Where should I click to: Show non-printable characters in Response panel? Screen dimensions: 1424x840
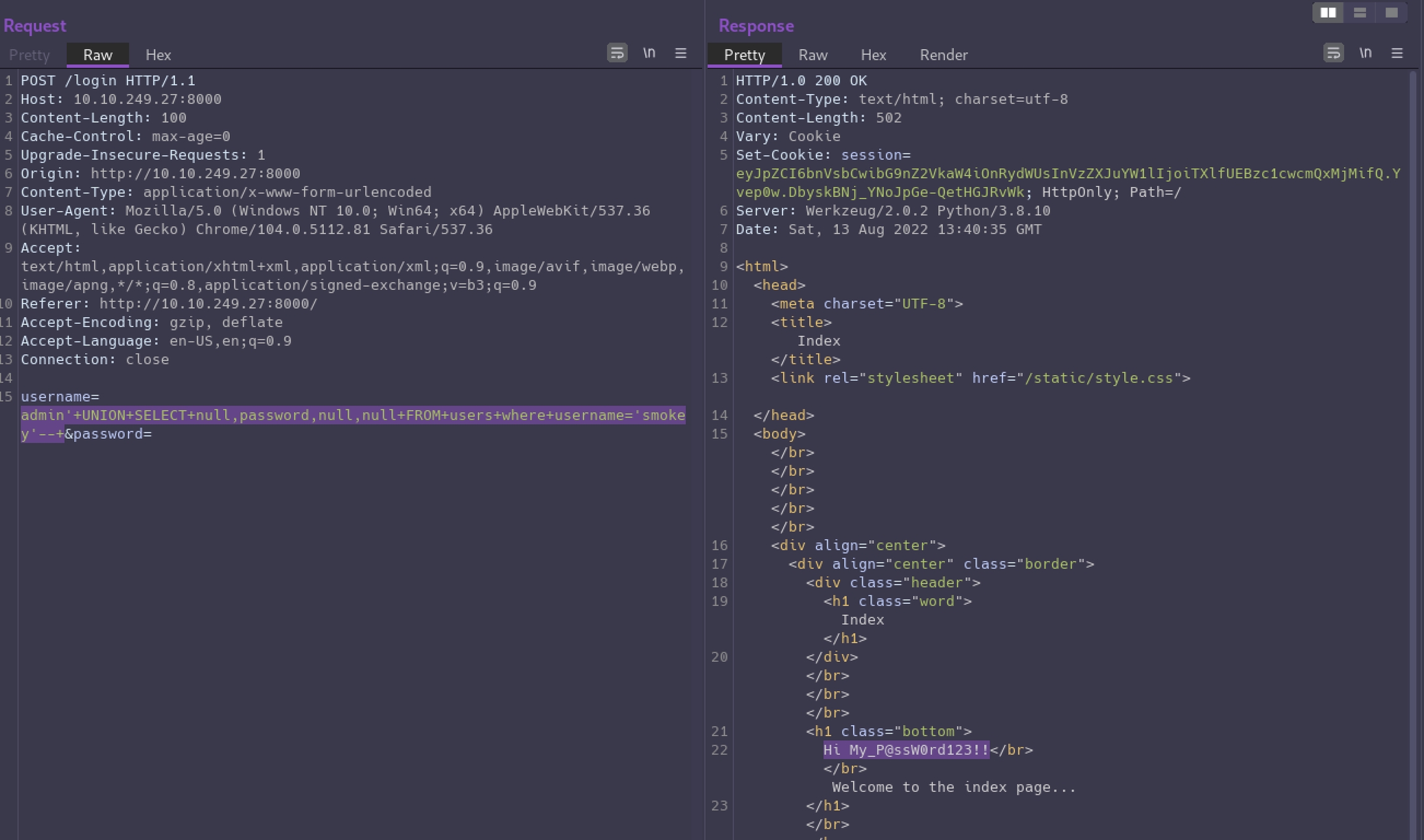pyautogui.click(x=1365, y=53)
